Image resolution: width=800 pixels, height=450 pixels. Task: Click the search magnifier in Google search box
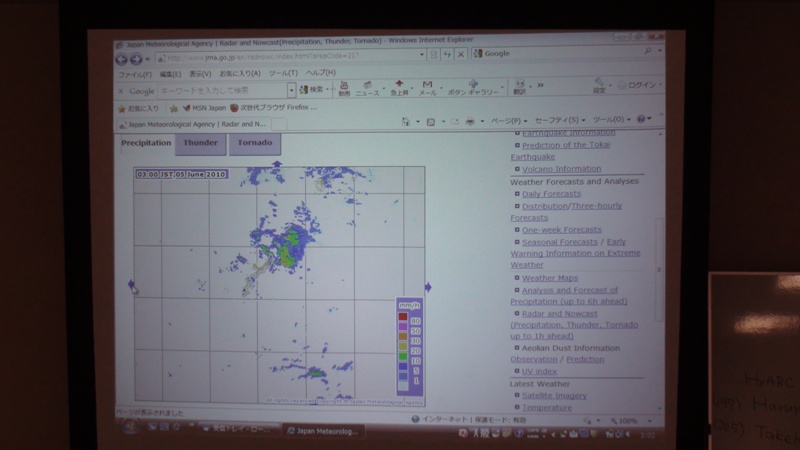[x=648, y=51]
